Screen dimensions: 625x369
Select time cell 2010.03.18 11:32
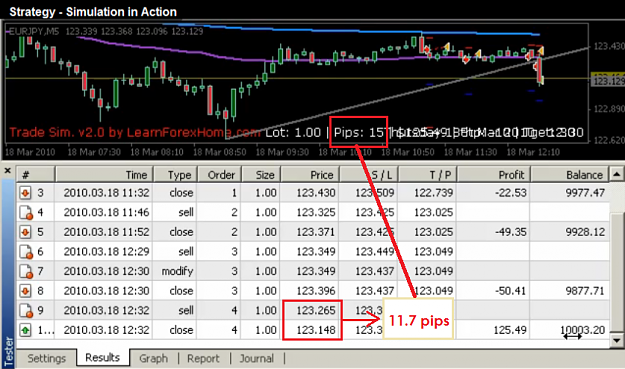coord(106,193)
